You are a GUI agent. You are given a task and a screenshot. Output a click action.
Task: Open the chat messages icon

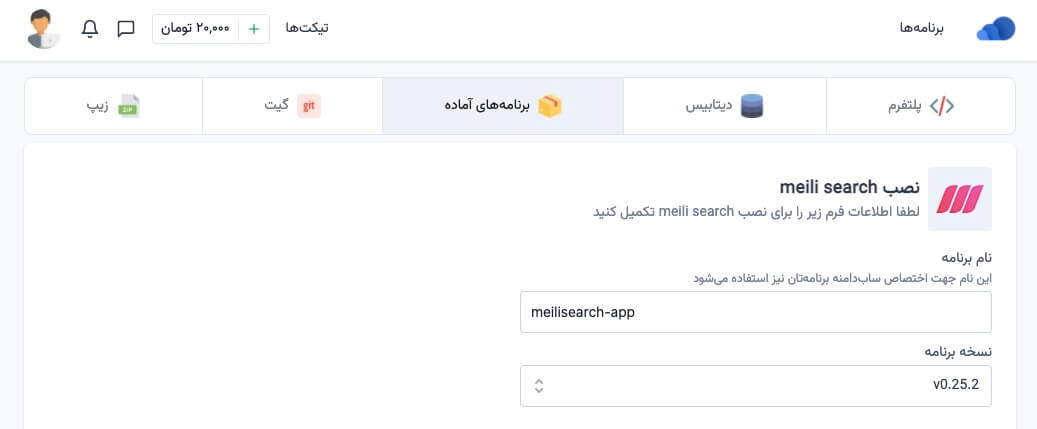click(126, 28)
